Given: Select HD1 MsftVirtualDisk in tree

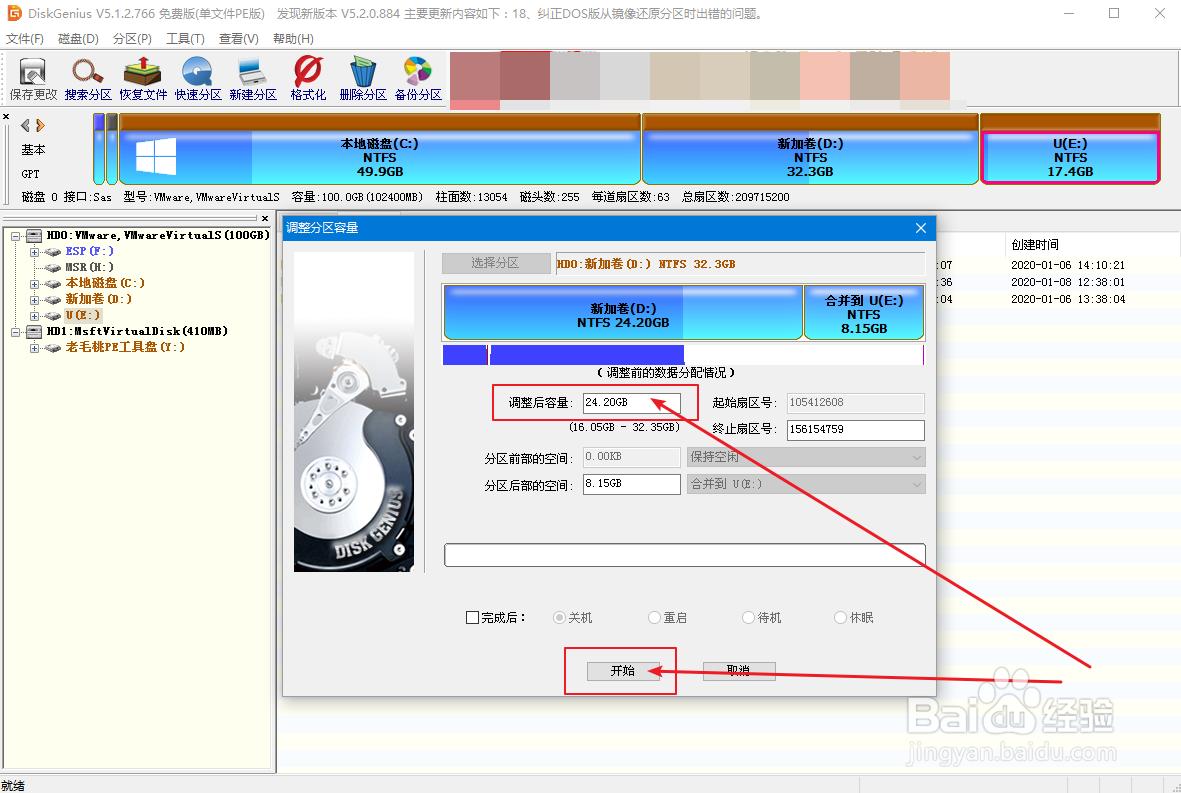Looking at the screenshot, I should (x=137, y=331).
